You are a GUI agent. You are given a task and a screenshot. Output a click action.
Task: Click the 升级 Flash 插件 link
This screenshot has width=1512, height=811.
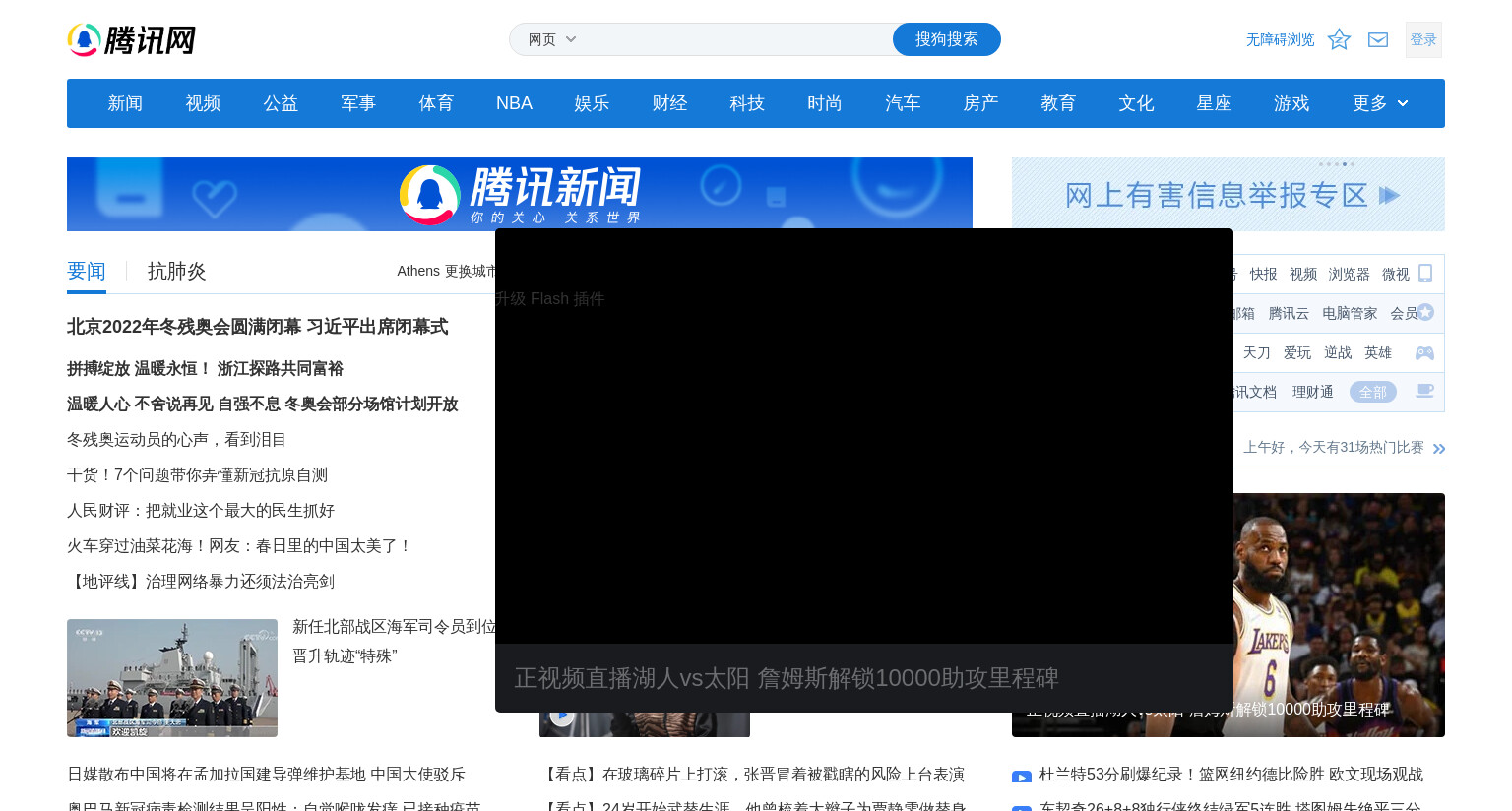point(550,299)
